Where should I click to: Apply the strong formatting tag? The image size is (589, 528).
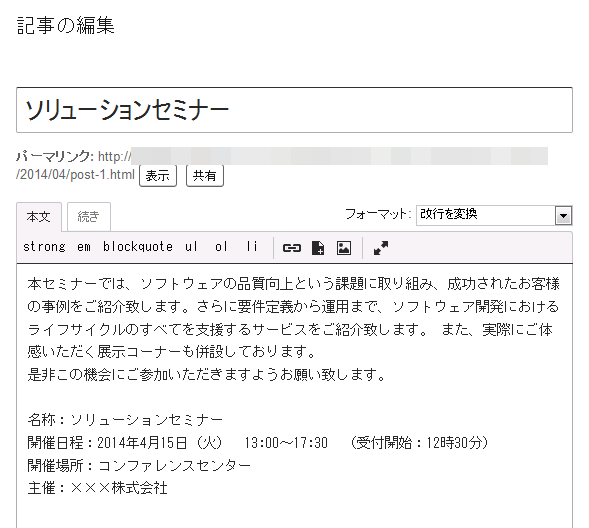click(x=44, y=247)
